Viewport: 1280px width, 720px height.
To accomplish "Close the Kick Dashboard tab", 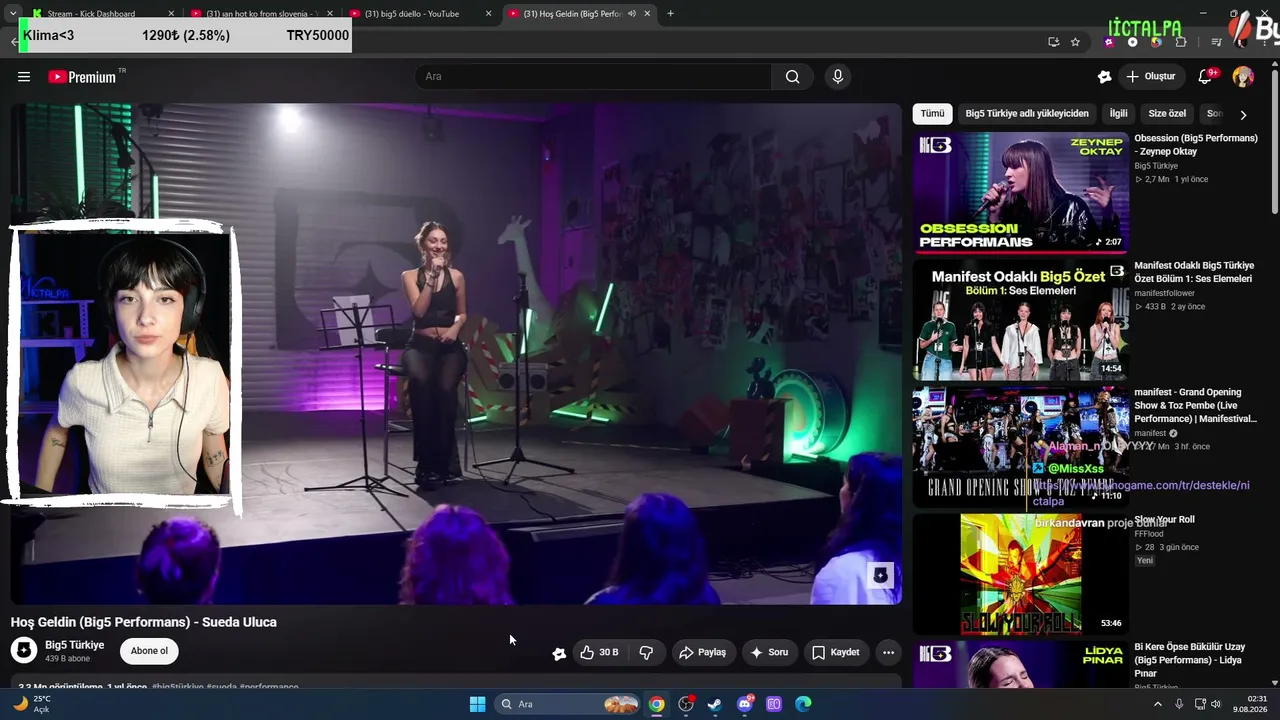I will (x=171, y=14).
